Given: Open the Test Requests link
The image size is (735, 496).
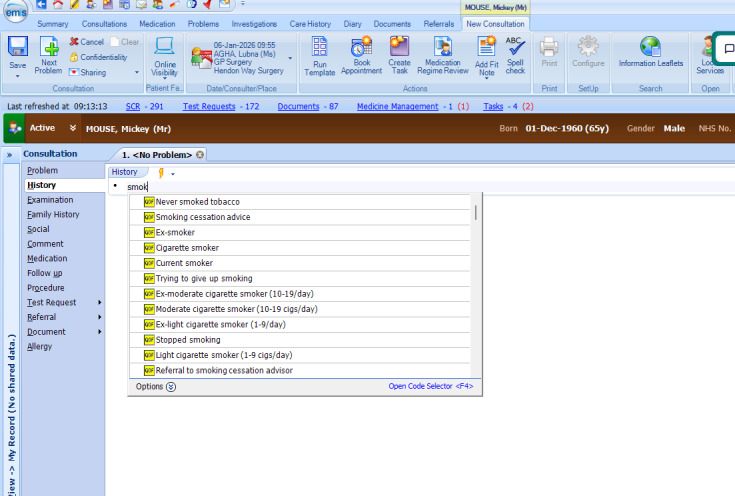Looking at the screenshot, I should [209, 106].
